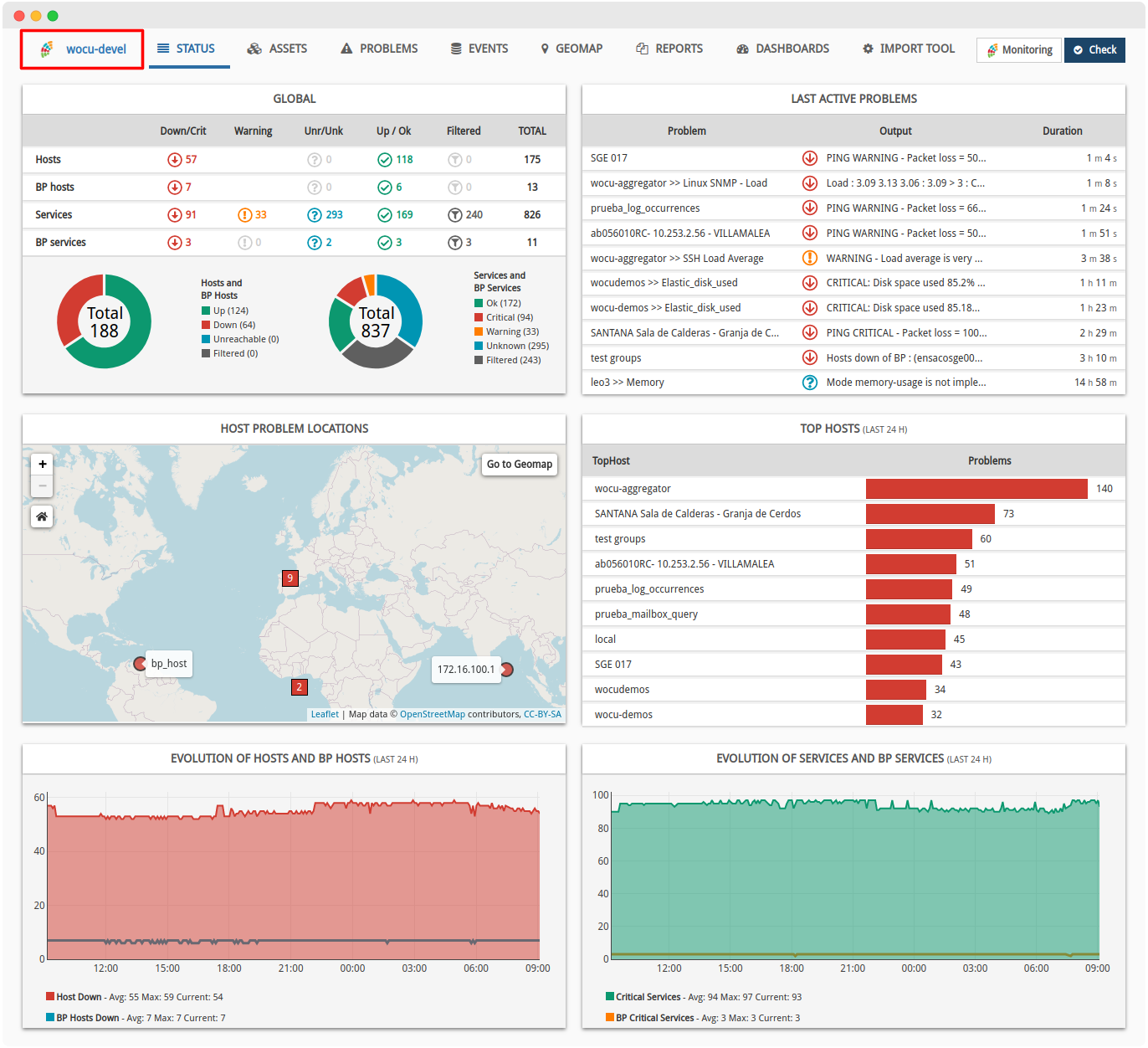Click the hosts Total 188 donut chart
Viewport: 1148px width, 1048px height.
(x=105, y=321)
